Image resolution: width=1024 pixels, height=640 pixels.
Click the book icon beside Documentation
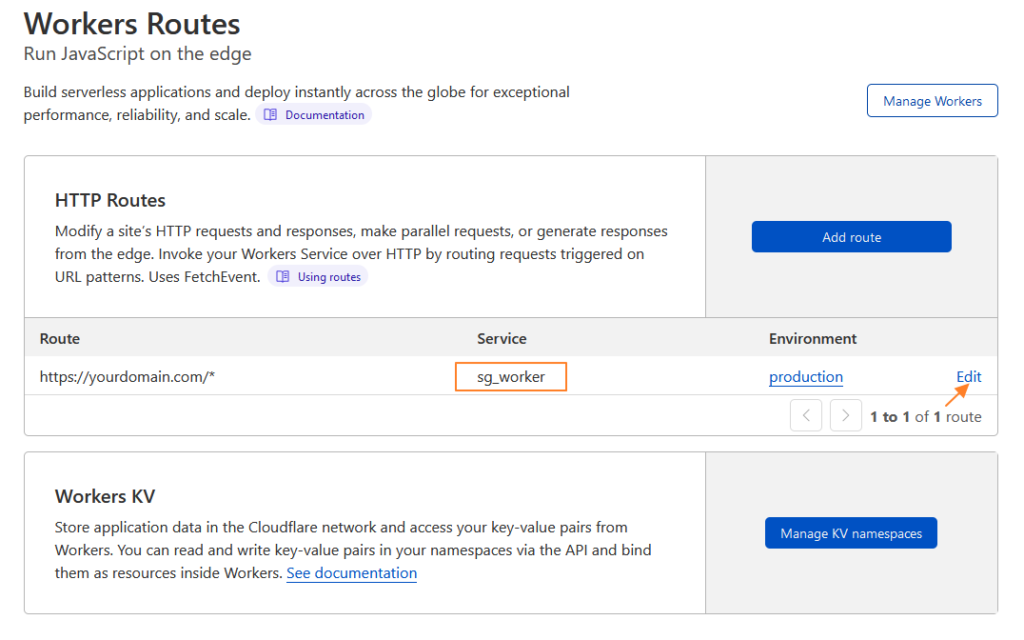(270, 115)
